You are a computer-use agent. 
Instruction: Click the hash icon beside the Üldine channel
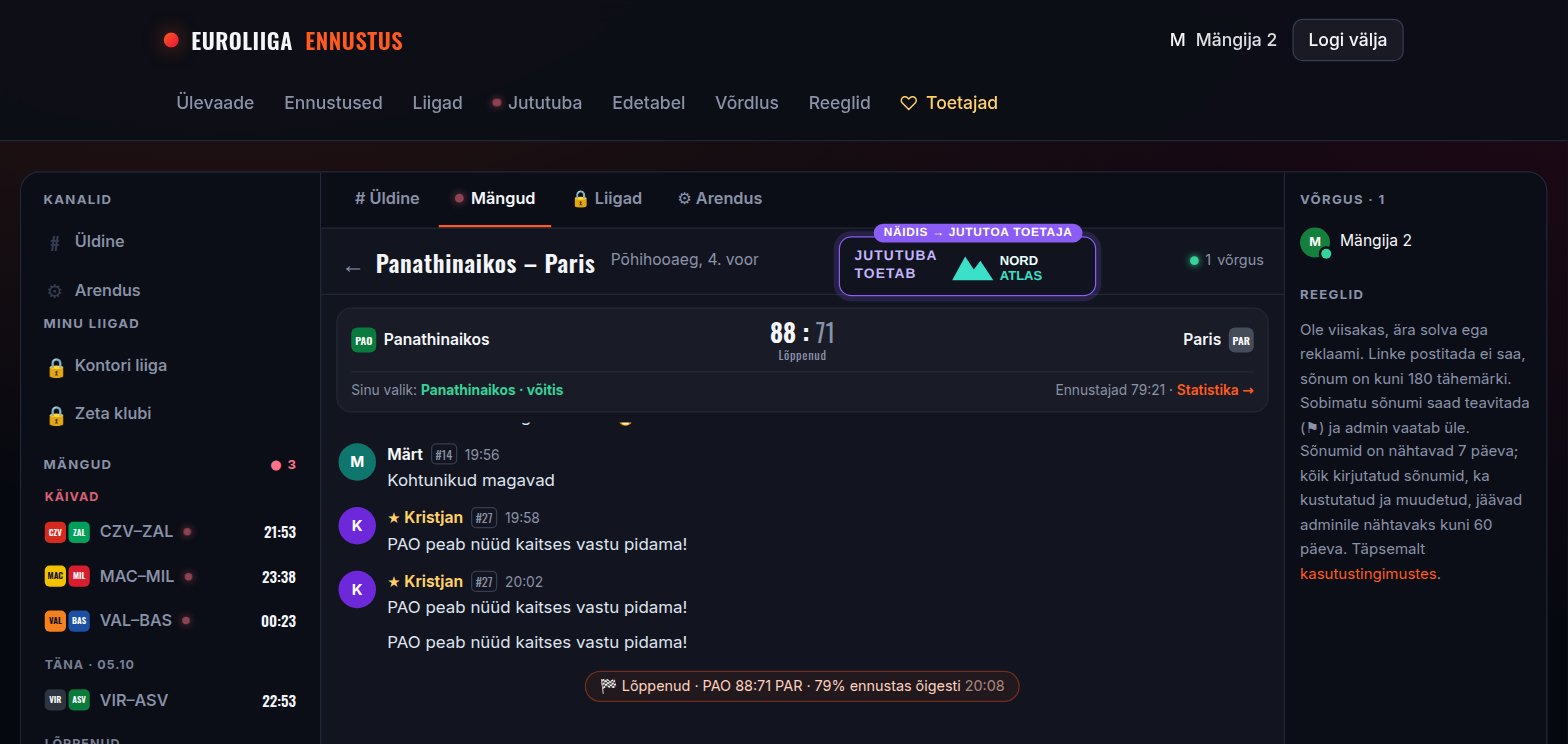point(55,243)
